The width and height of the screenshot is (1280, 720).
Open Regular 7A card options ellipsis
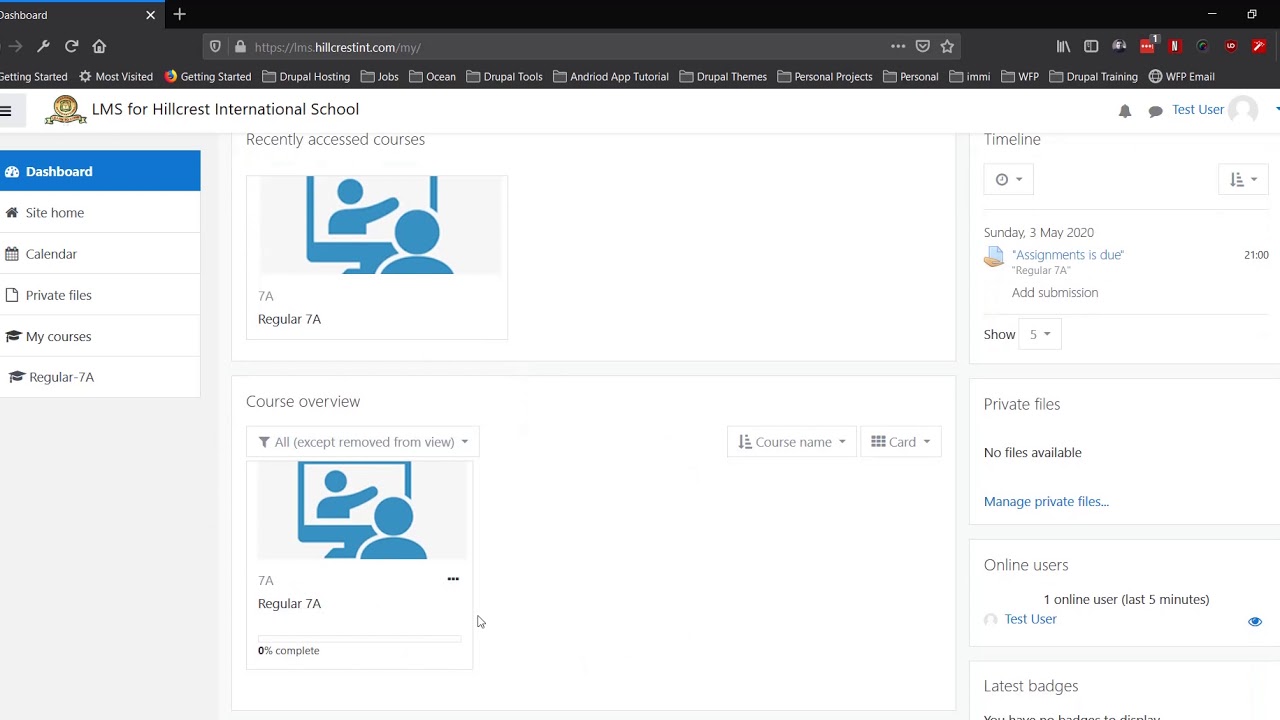point(453,579)
